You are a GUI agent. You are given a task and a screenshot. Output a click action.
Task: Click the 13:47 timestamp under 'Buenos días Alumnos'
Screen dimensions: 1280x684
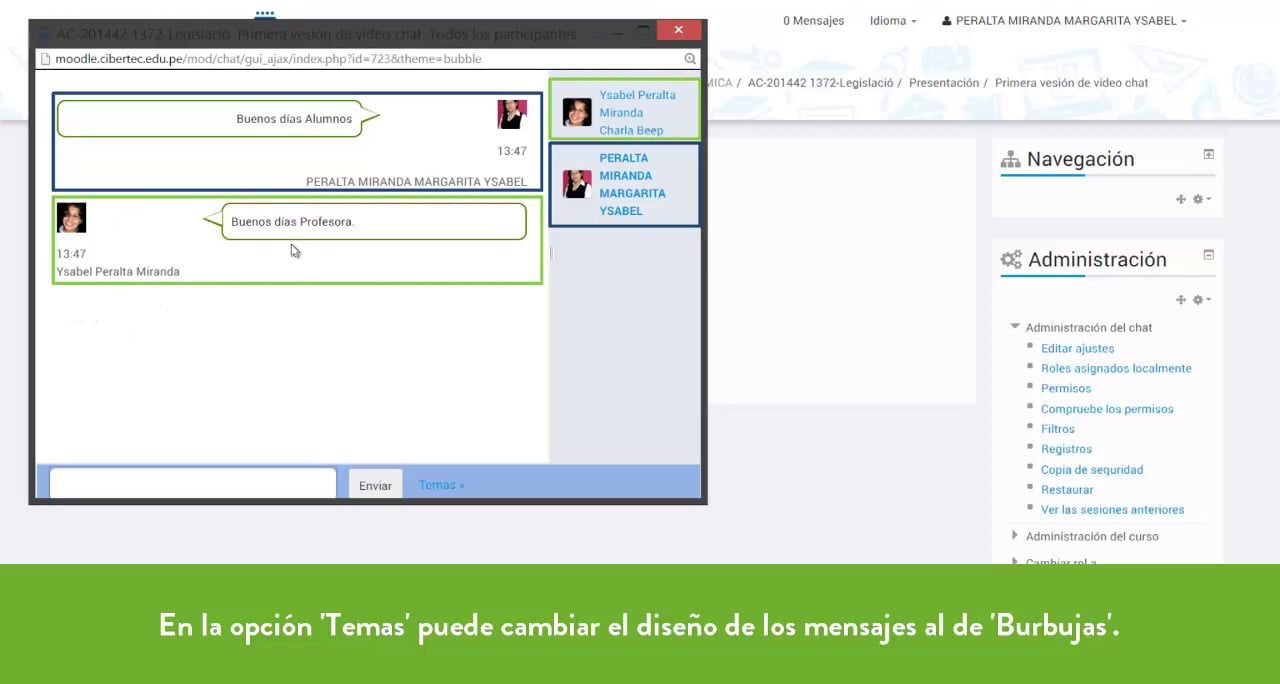512,151
